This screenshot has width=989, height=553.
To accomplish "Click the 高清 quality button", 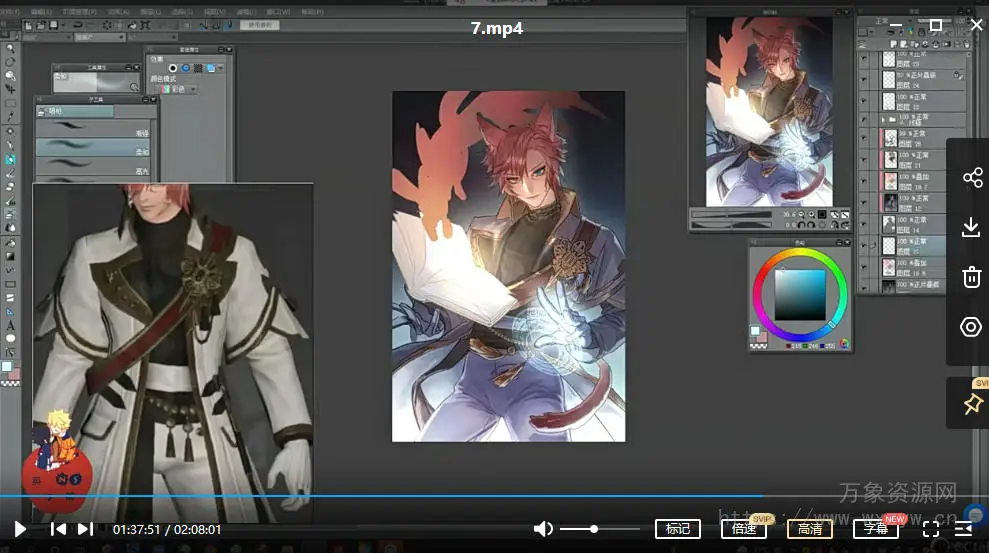I will click(810, 529).
